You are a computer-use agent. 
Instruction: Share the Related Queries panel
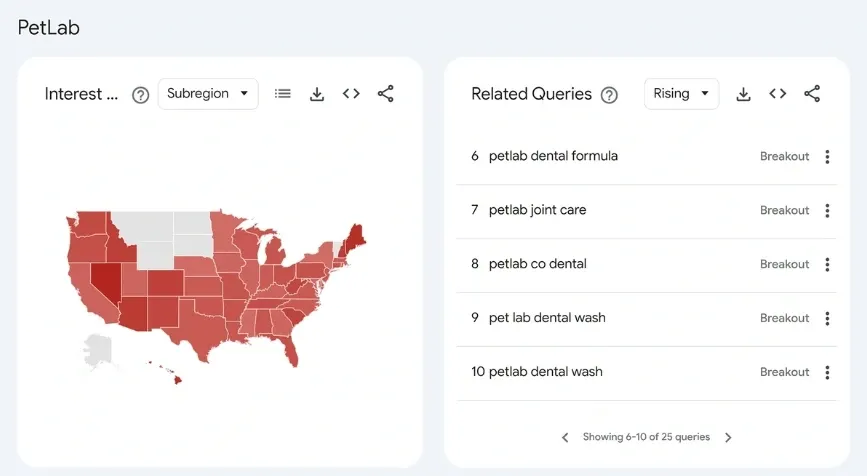click(x=812, y=94)
